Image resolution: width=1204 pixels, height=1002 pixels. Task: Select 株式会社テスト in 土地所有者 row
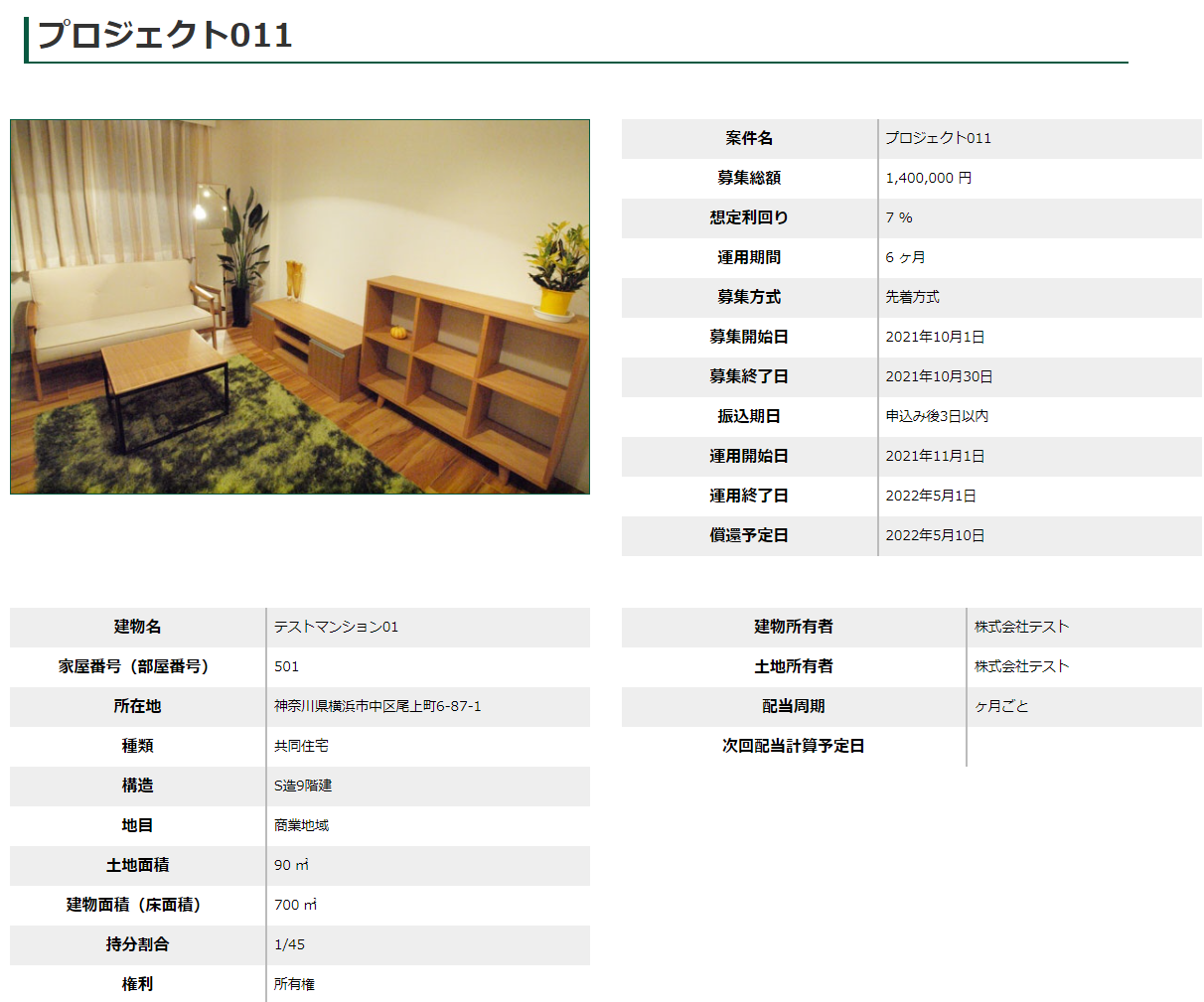(1021, 666)
